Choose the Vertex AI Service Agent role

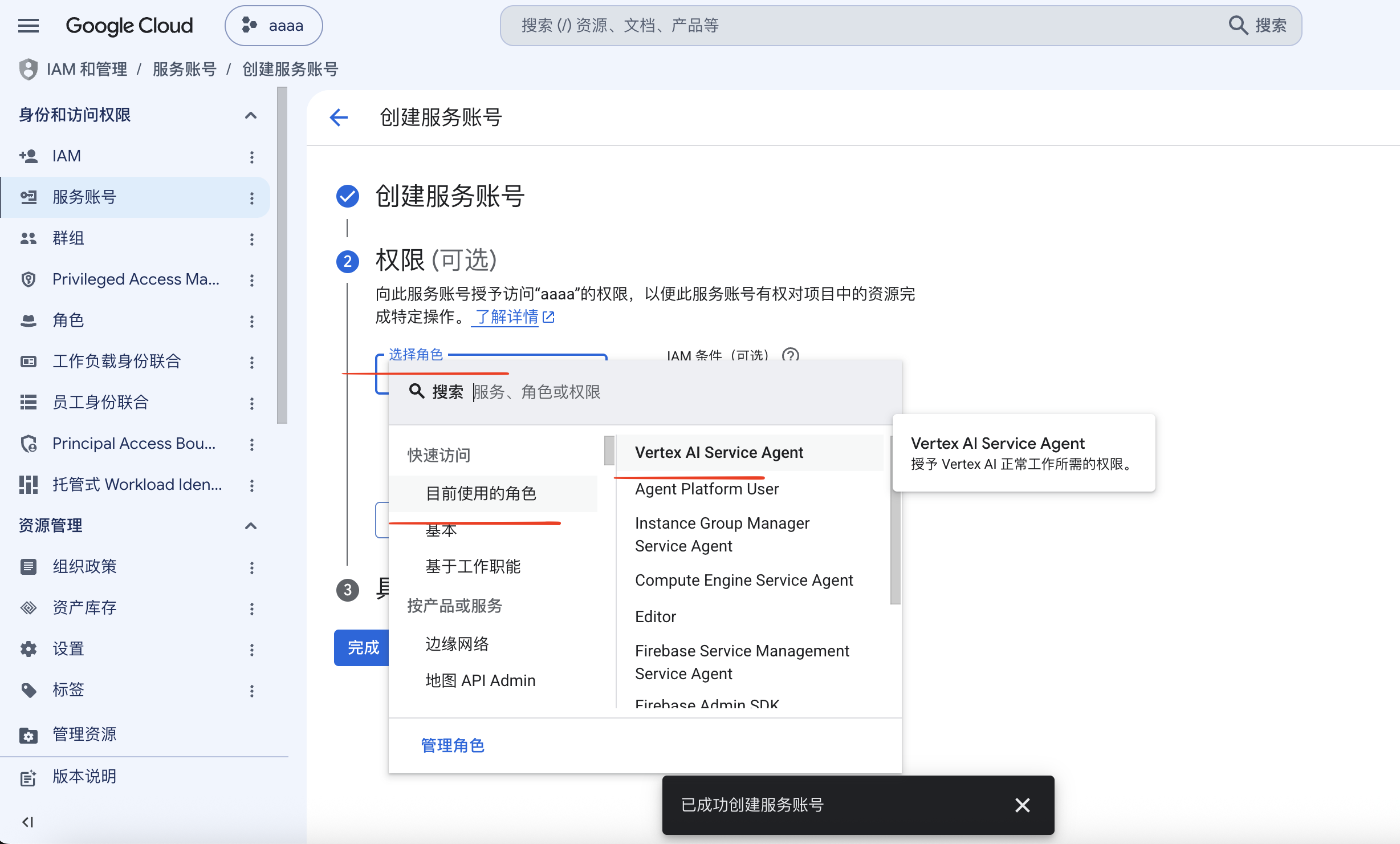tap(750, 453)
